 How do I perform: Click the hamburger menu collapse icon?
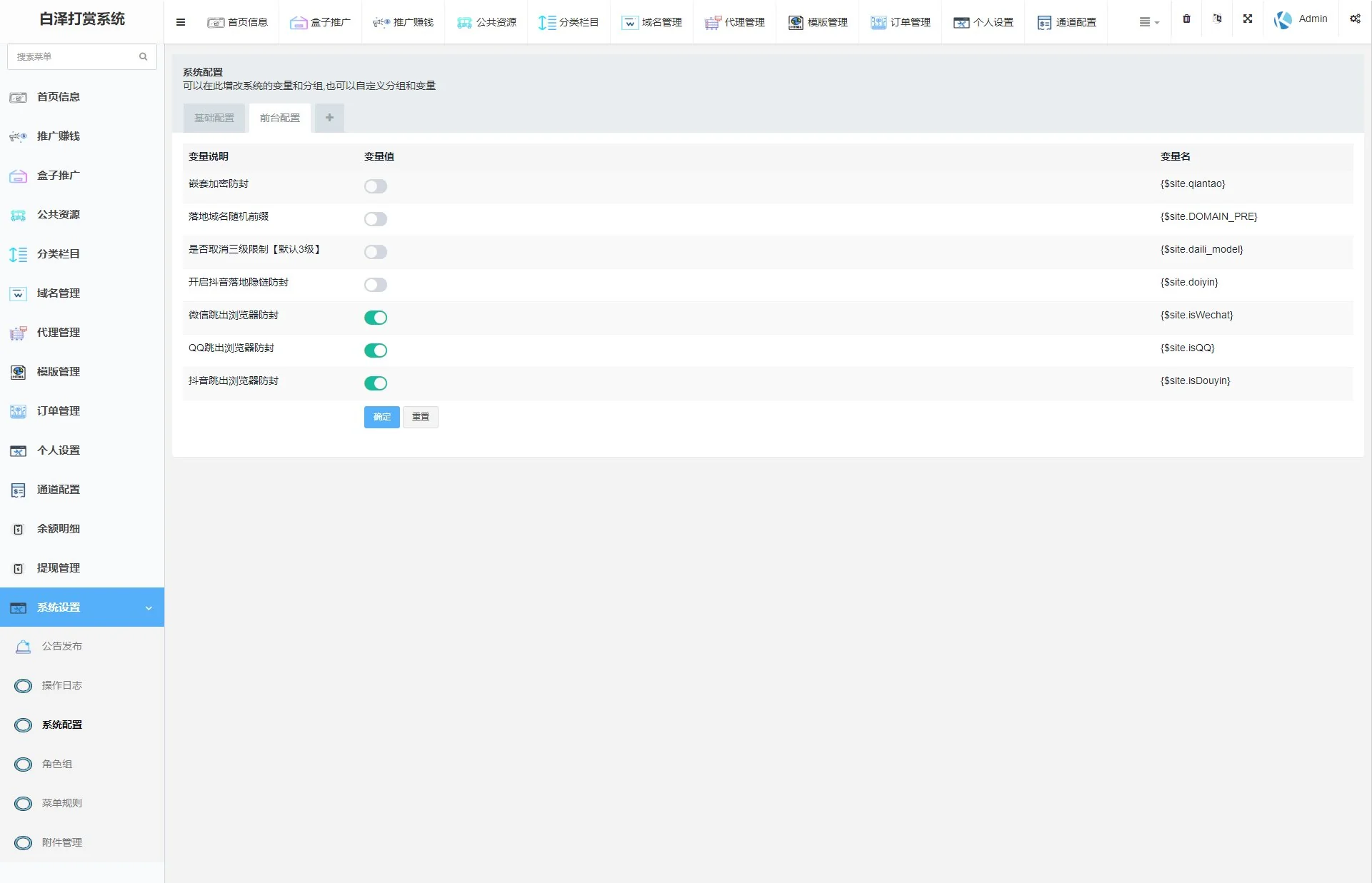click(181, 22)
